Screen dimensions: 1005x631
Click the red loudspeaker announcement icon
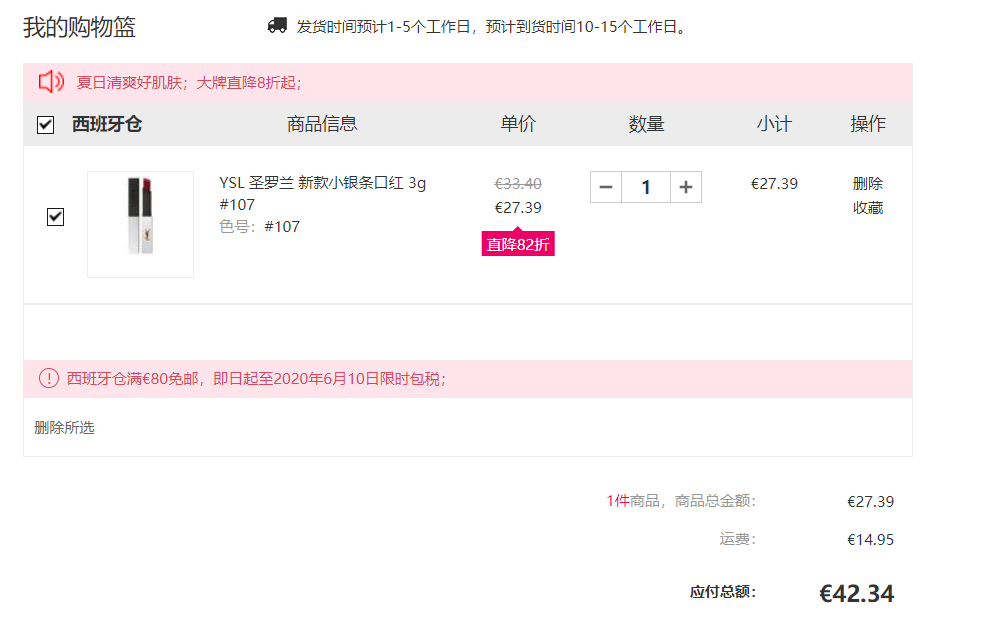[51, 81]
